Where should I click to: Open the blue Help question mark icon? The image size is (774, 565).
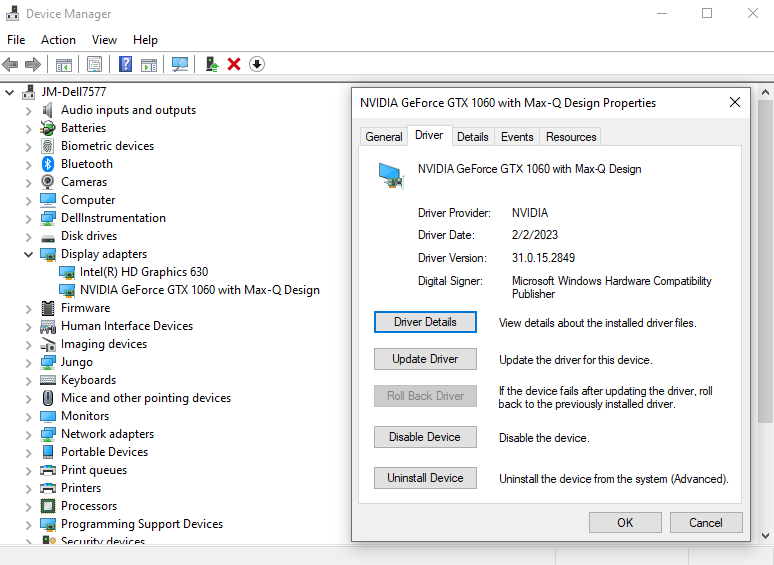pos(126,64)
